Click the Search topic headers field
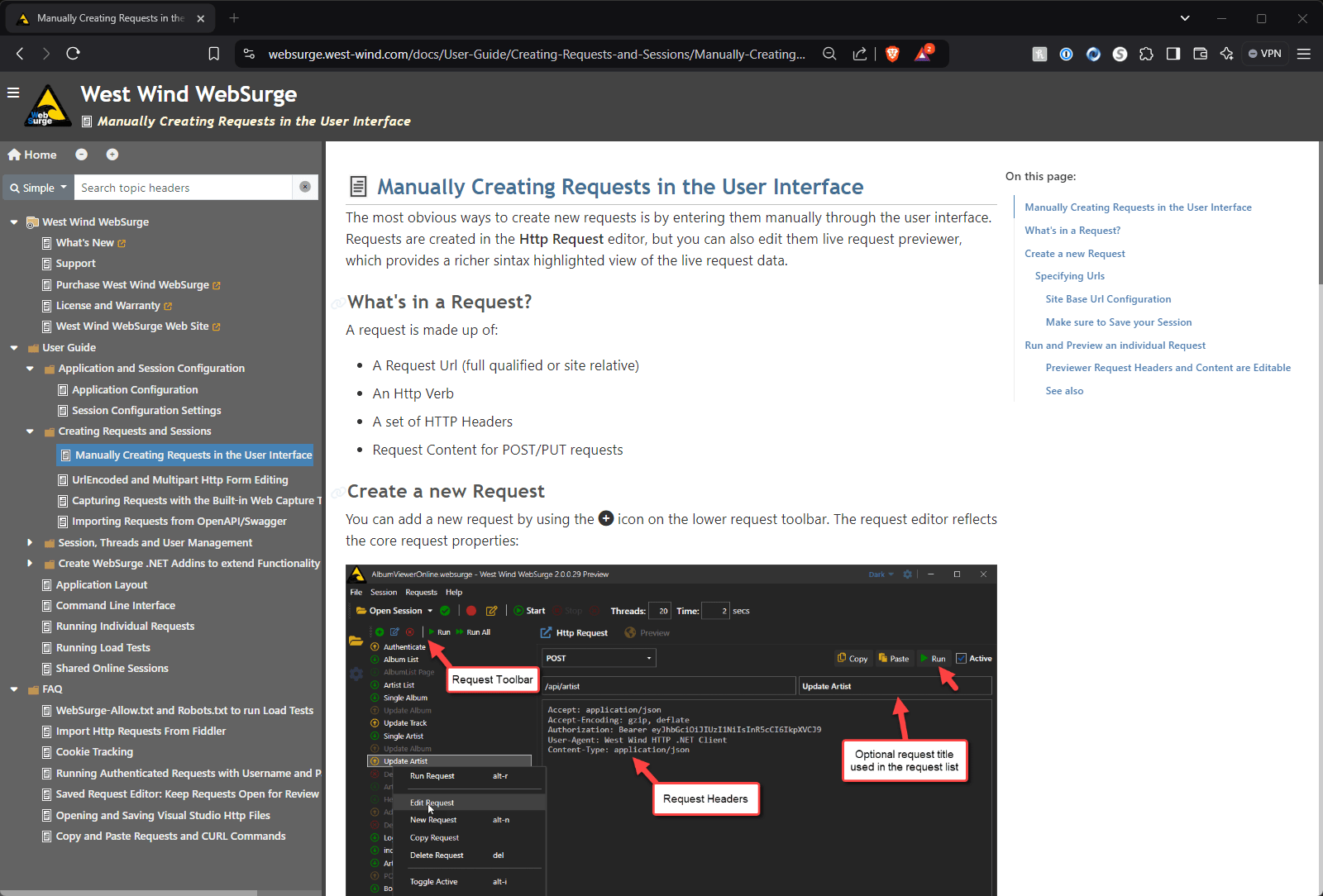 click(184, 188)
